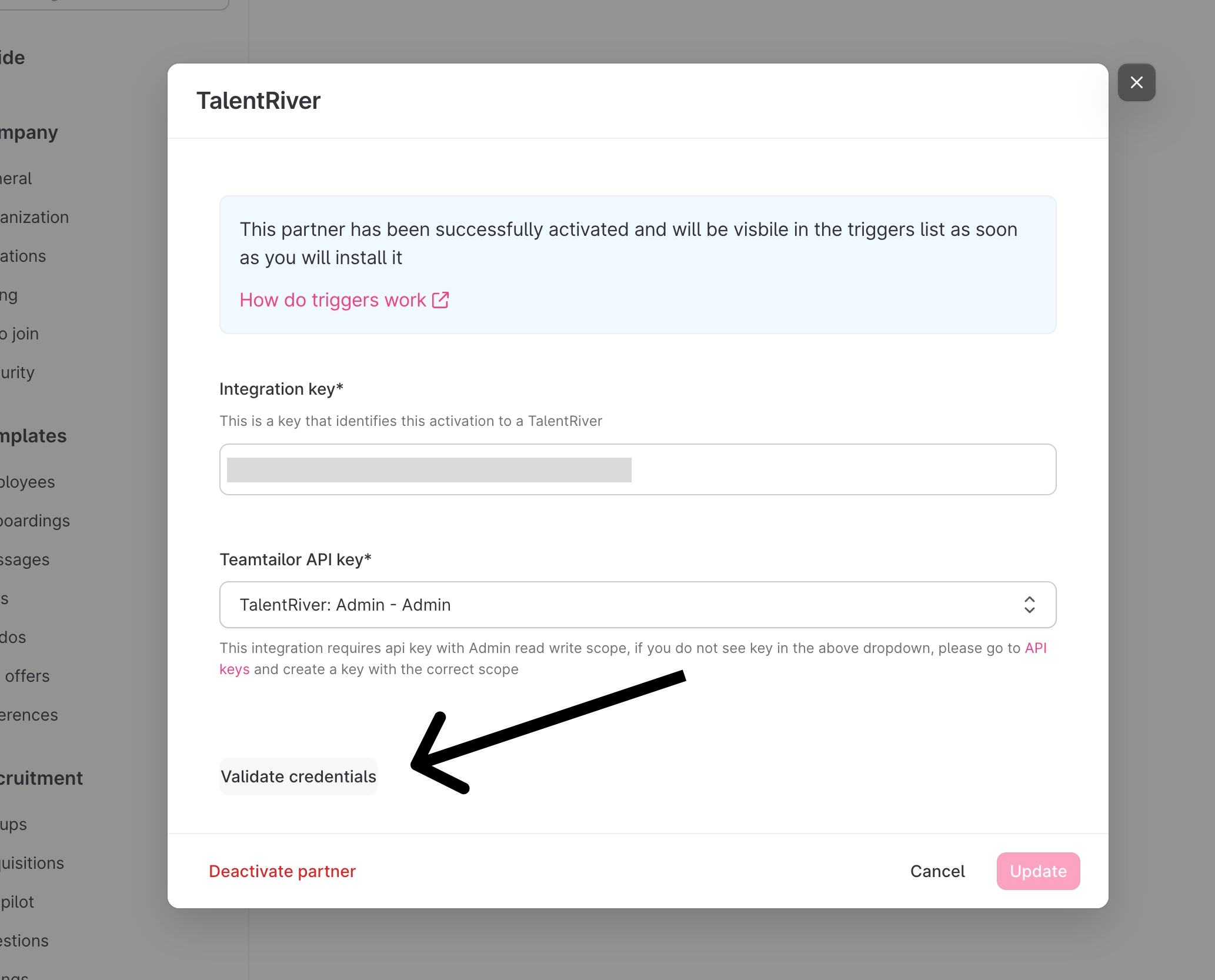Open Job offers in the sidebar

tap(26, 676)
